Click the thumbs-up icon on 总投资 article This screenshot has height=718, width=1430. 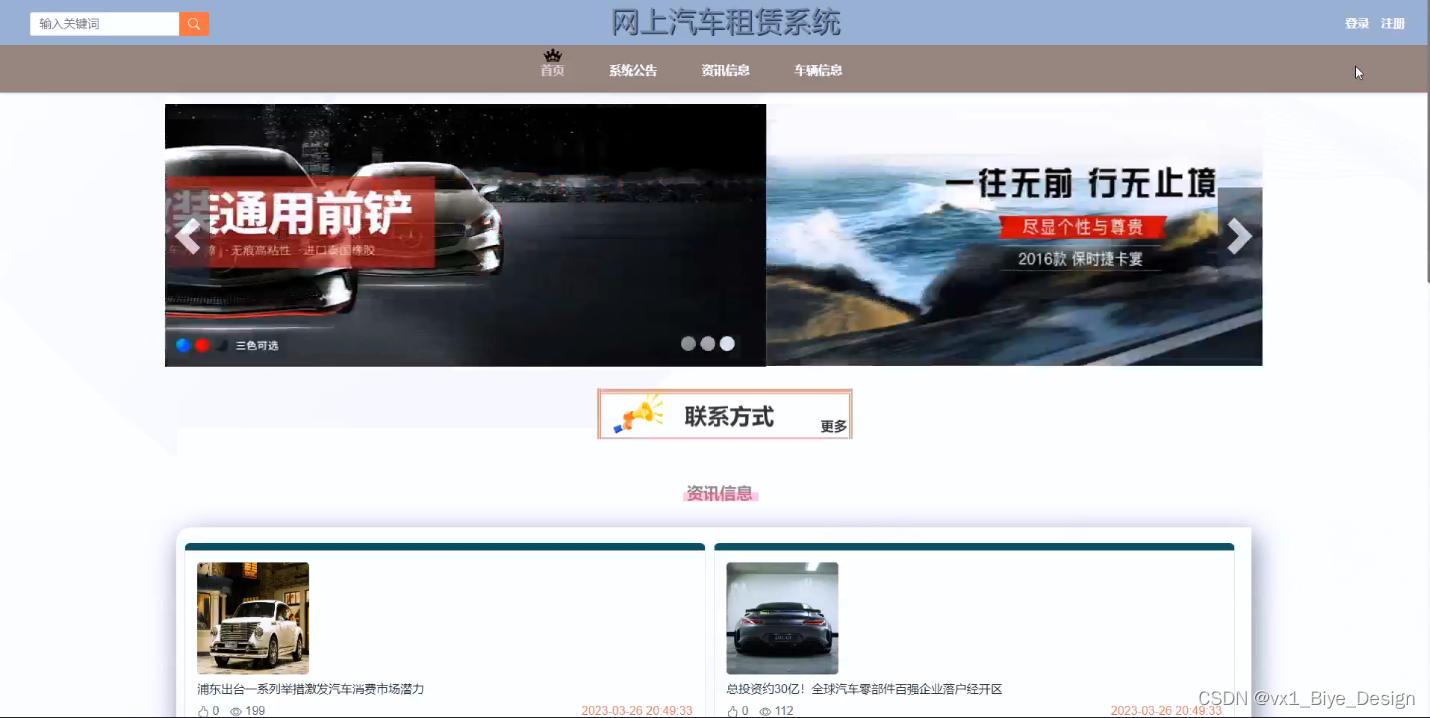pos(733,711)
